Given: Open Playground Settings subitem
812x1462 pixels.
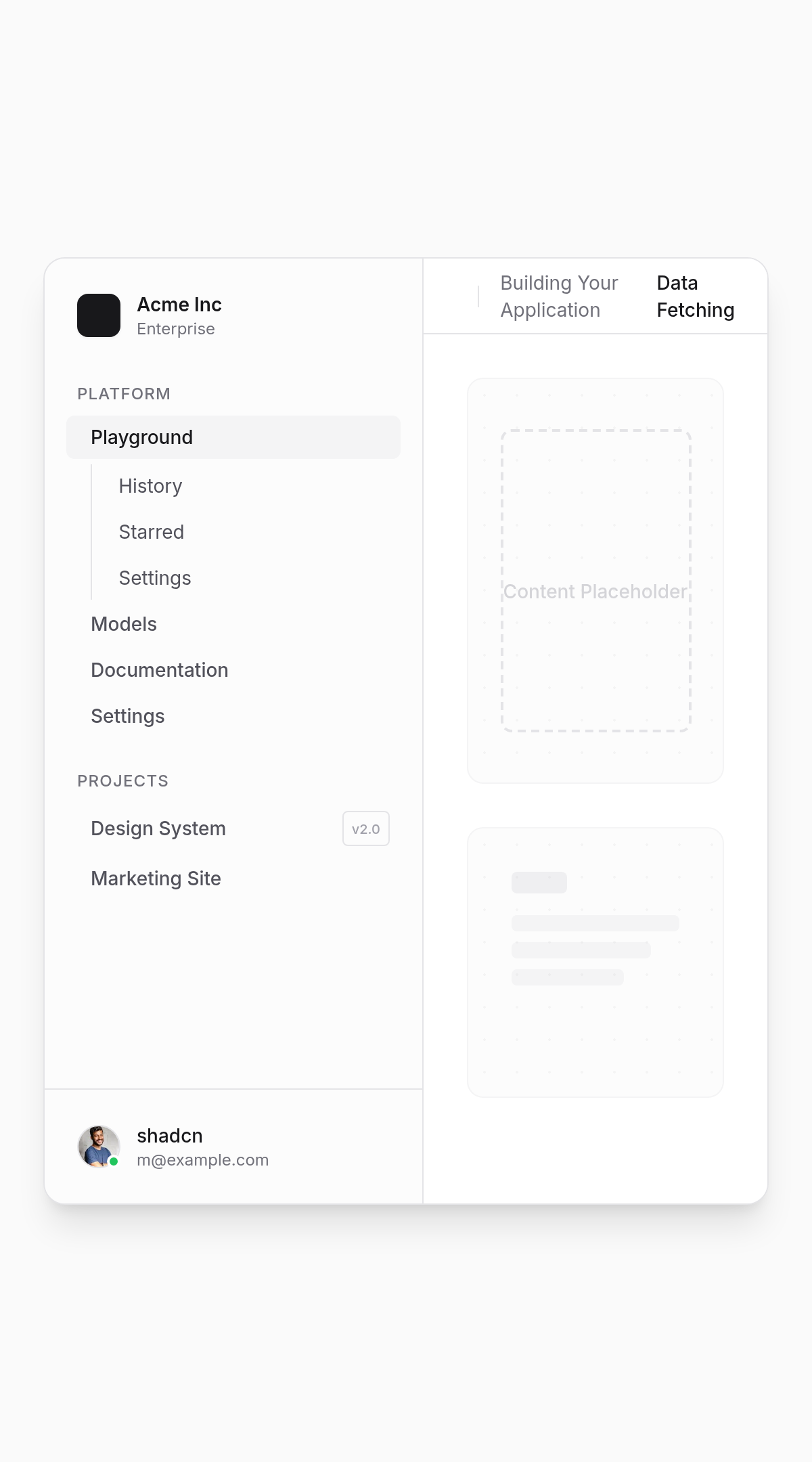Looking at the screenshot, I should pyautogui.click(x=154, y=577).
